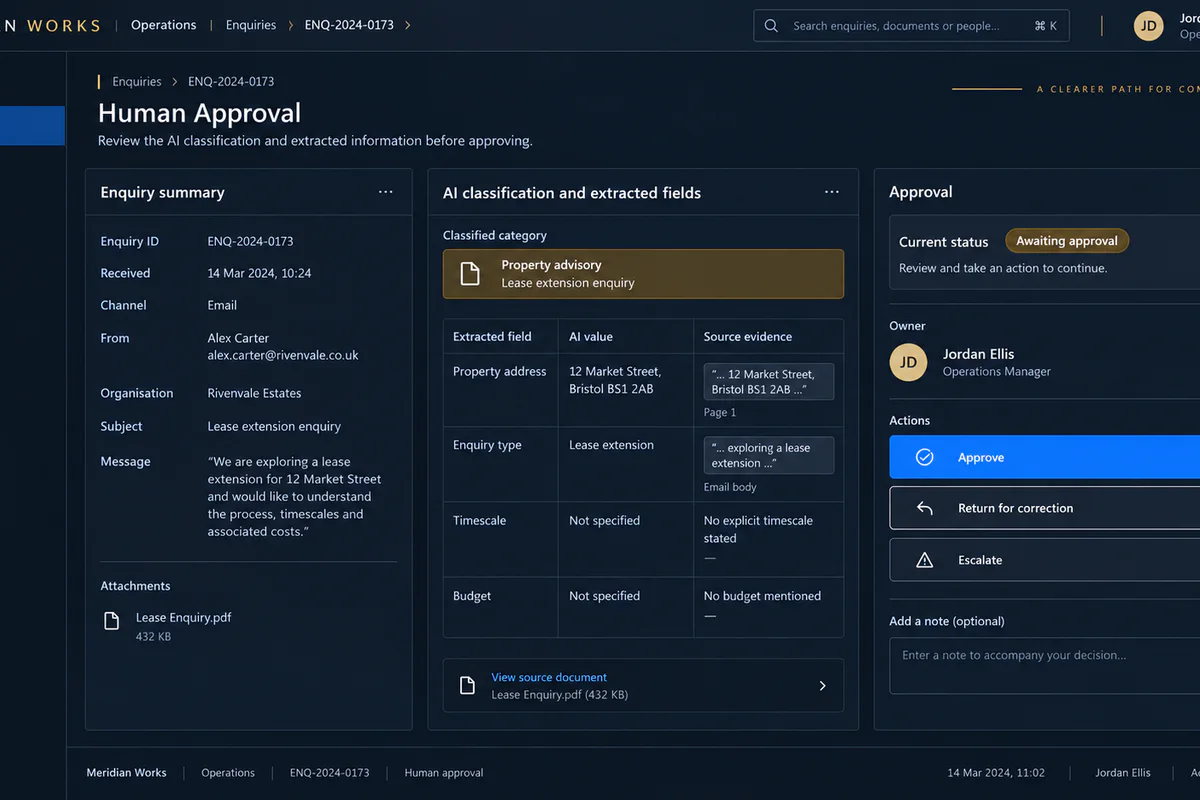
Task: Click Return for correction button
Action: coord(1045,508)
